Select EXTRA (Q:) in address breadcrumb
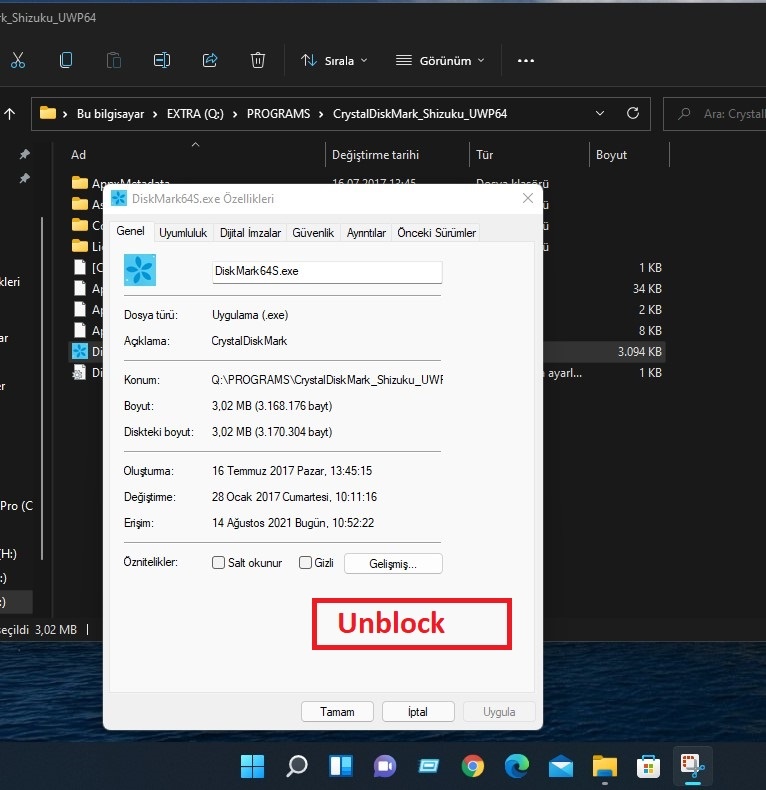 (195, 114)
